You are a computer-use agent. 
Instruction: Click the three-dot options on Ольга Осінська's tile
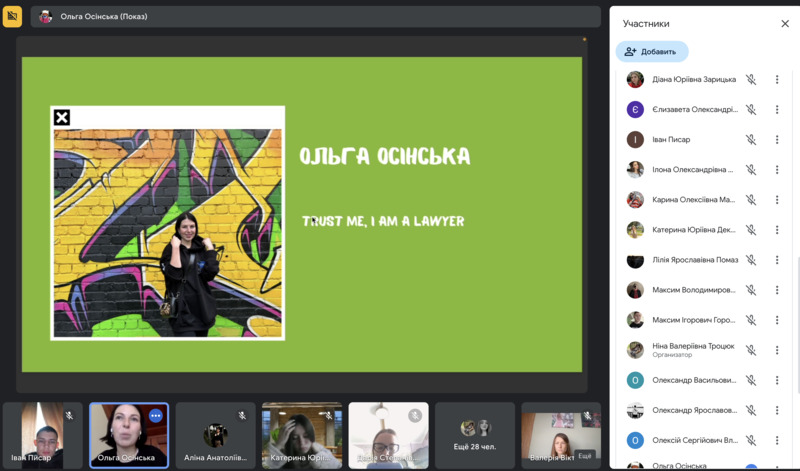tap(155, 415)
